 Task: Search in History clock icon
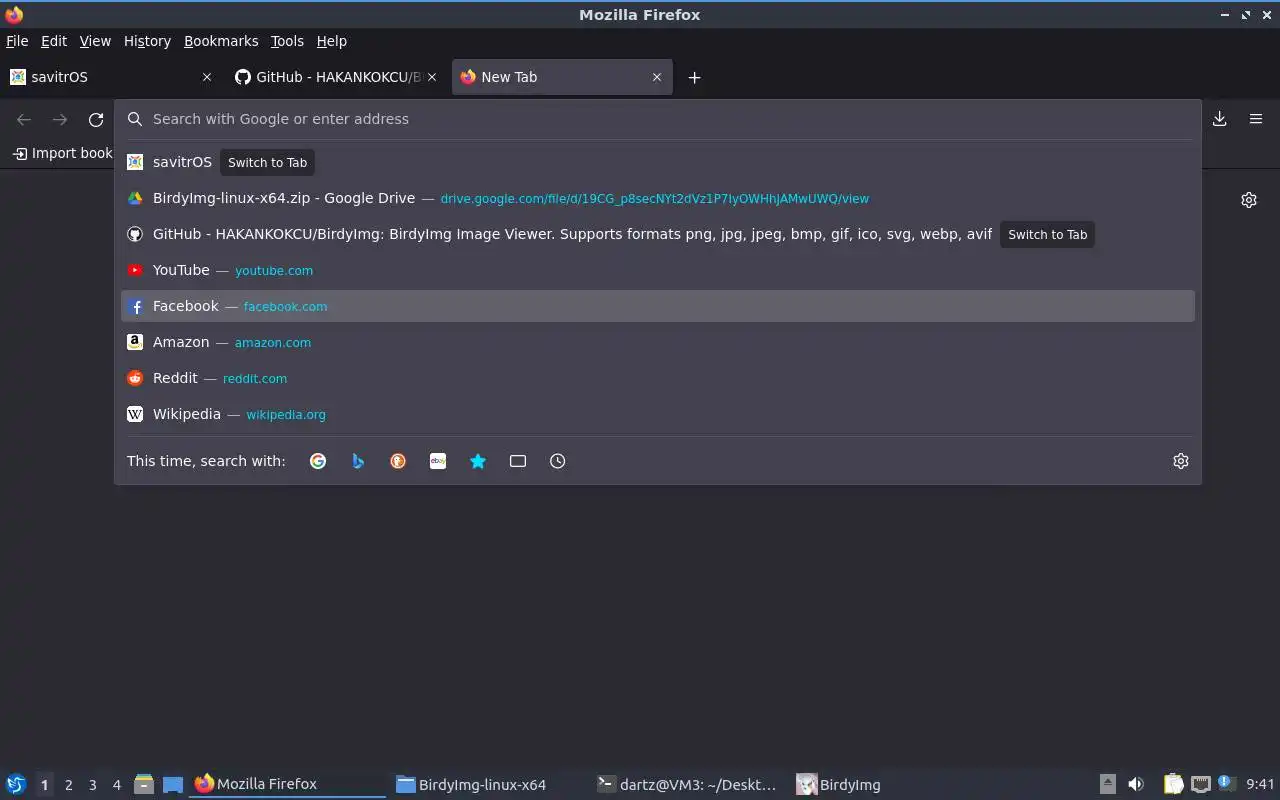point(558,461)
